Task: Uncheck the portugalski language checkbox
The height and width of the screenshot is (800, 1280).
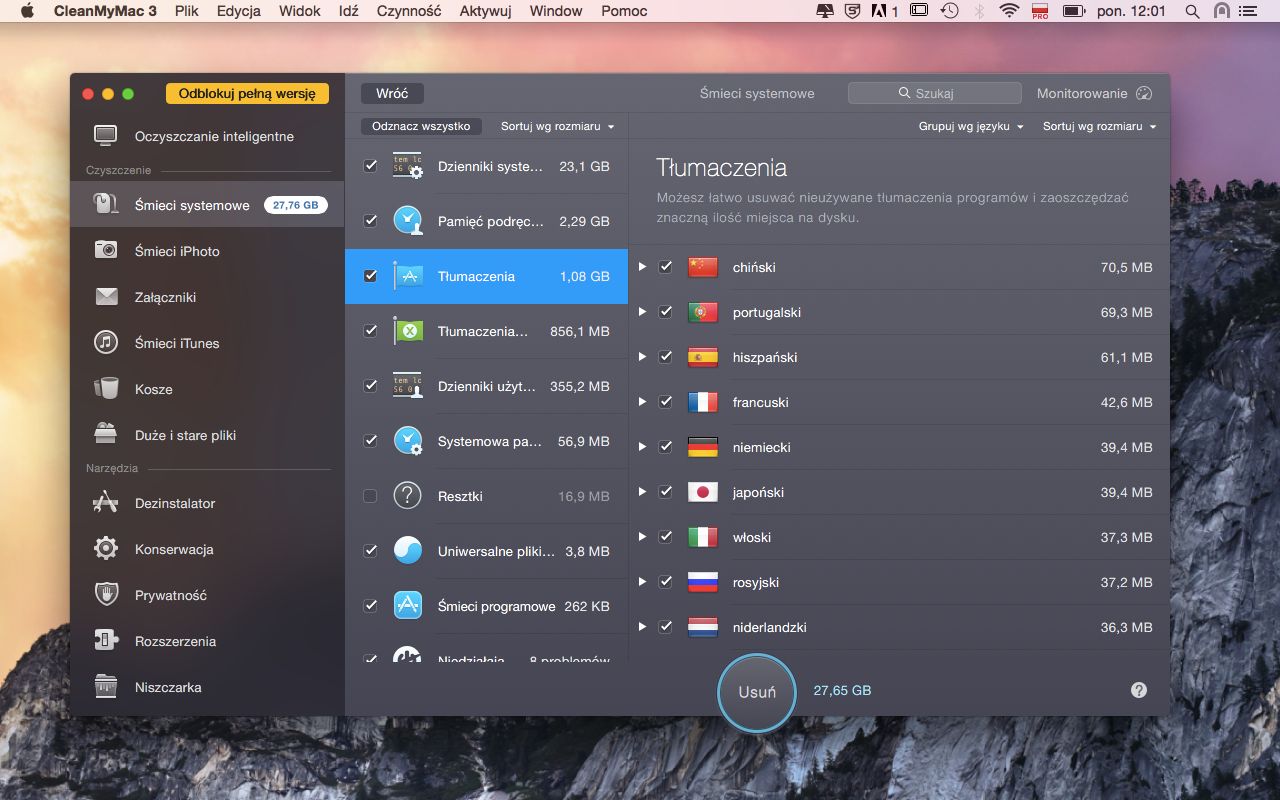Action: 666,312
